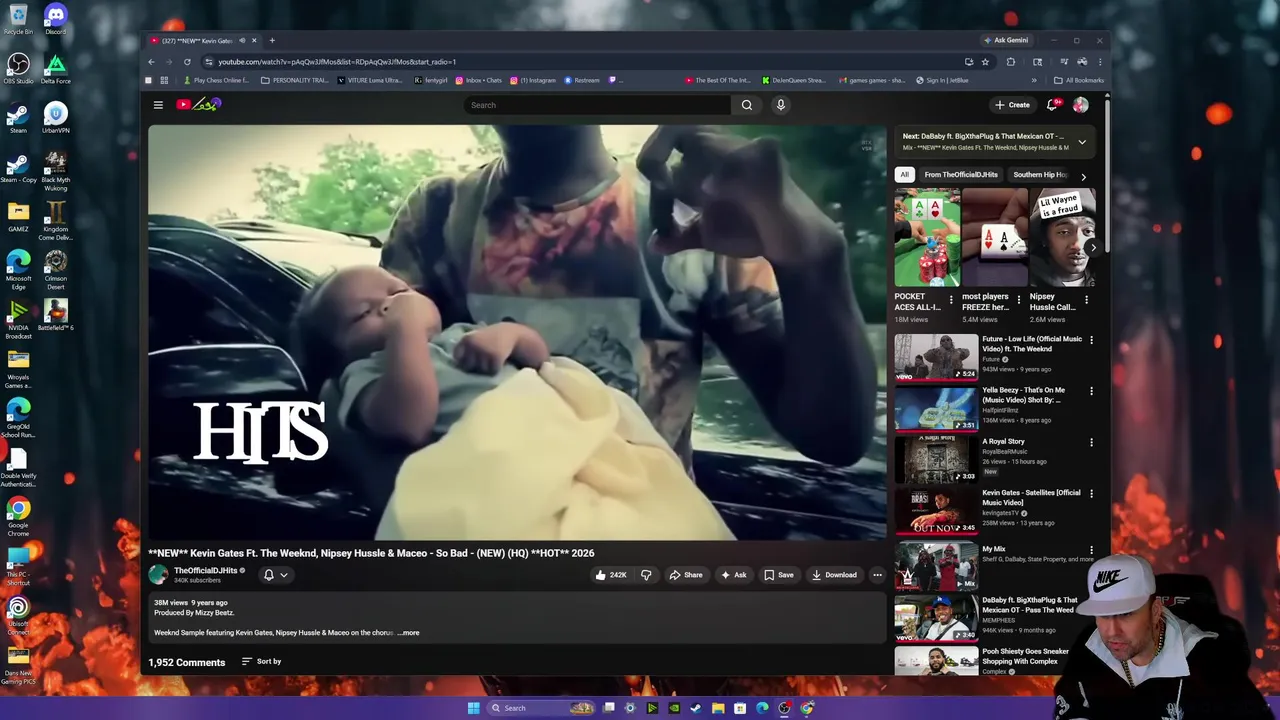The image size is (1280, 720).
Task: Open Inbox • Chats bookmark
Action: pos(478,81)
